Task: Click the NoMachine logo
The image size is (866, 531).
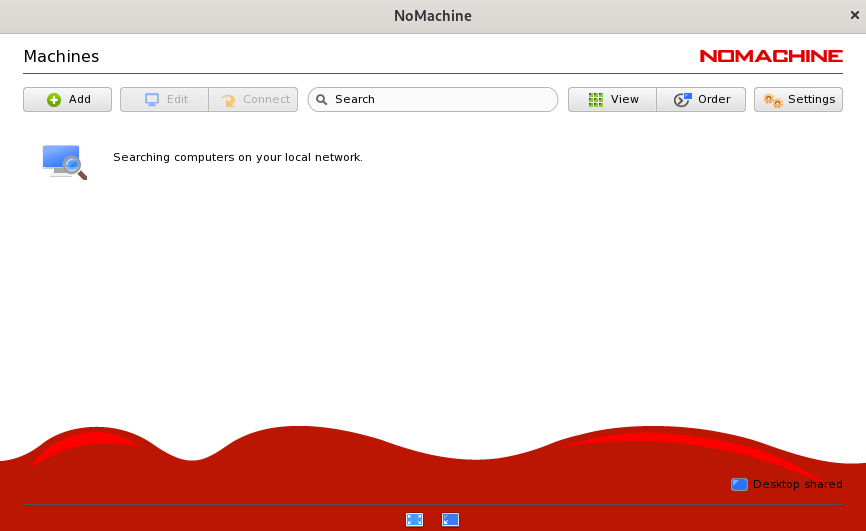Action: tap(771, 56)
